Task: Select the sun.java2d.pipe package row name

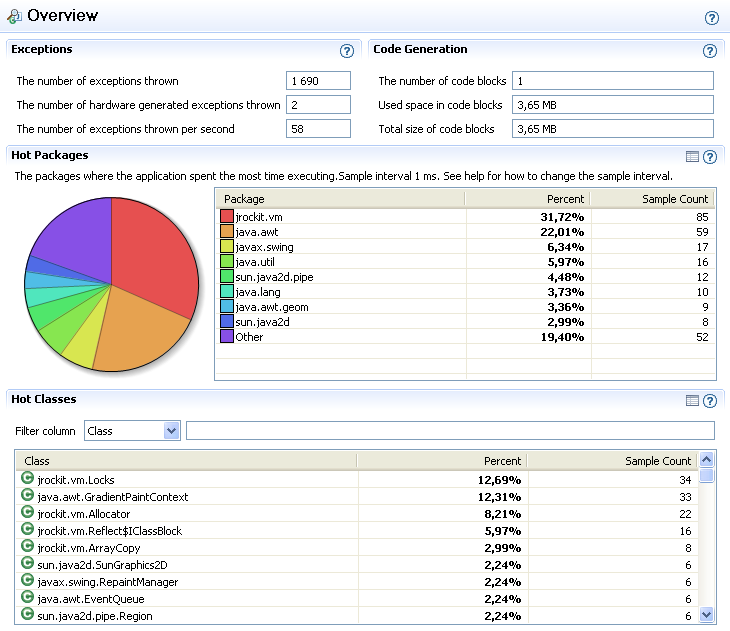Action: (x=274, y=277)
